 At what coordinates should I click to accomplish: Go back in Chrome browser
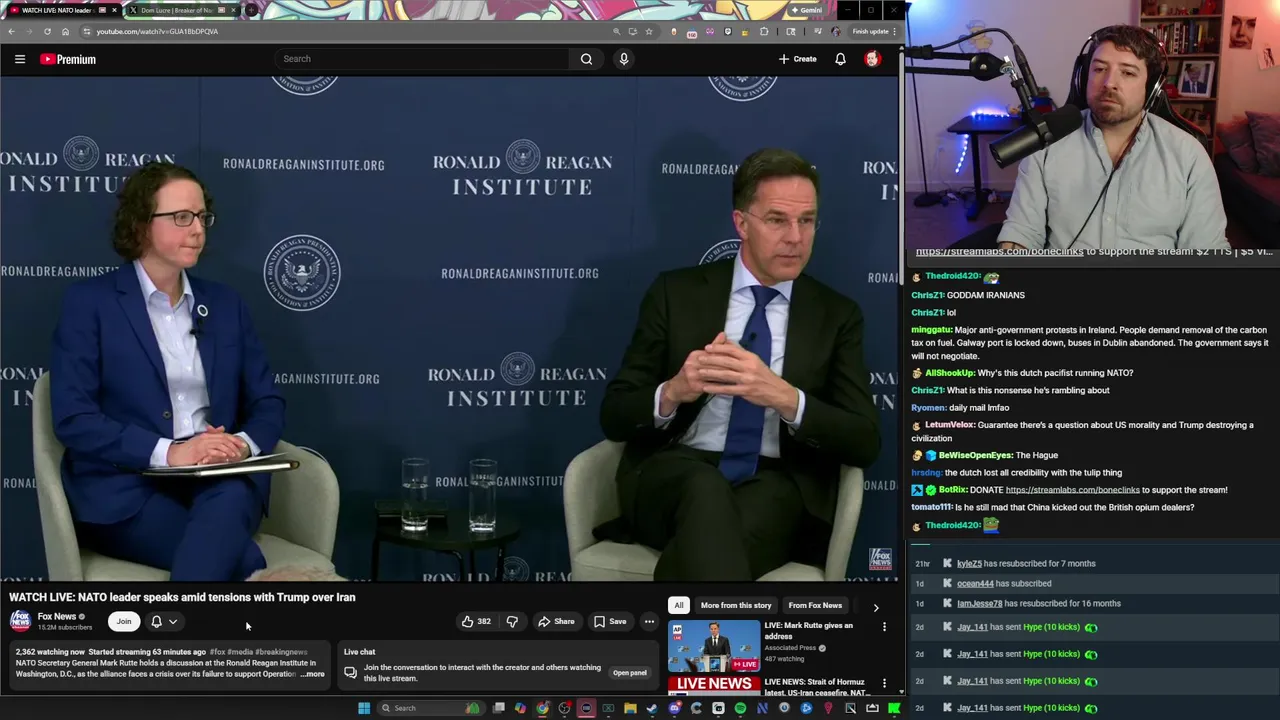pos(11,31)
